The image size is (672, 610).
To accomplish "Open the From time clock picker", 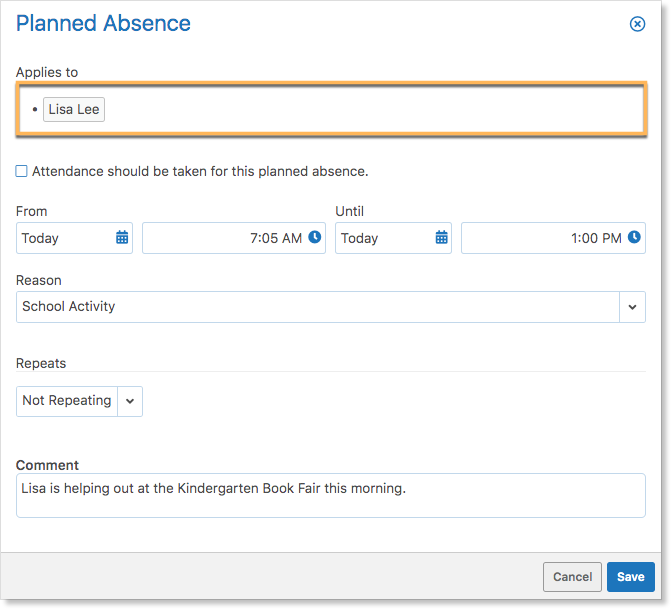I will 315,237.
